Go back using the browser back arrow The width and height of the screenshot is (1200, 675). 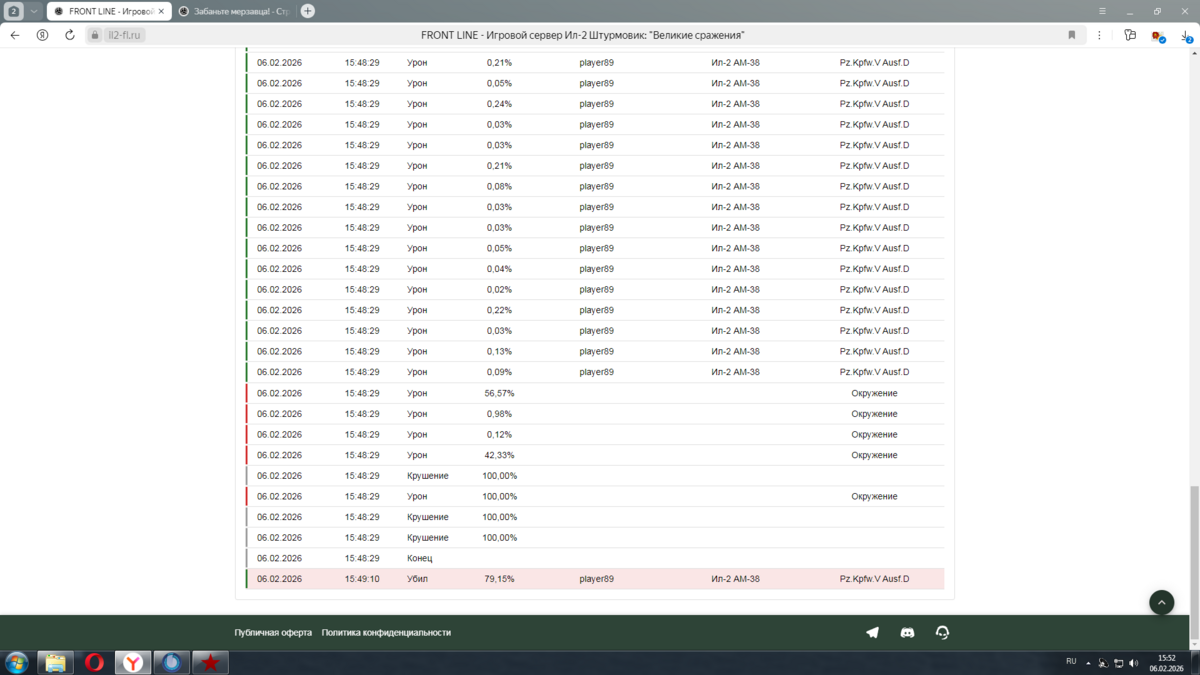(x=15, y=35)
